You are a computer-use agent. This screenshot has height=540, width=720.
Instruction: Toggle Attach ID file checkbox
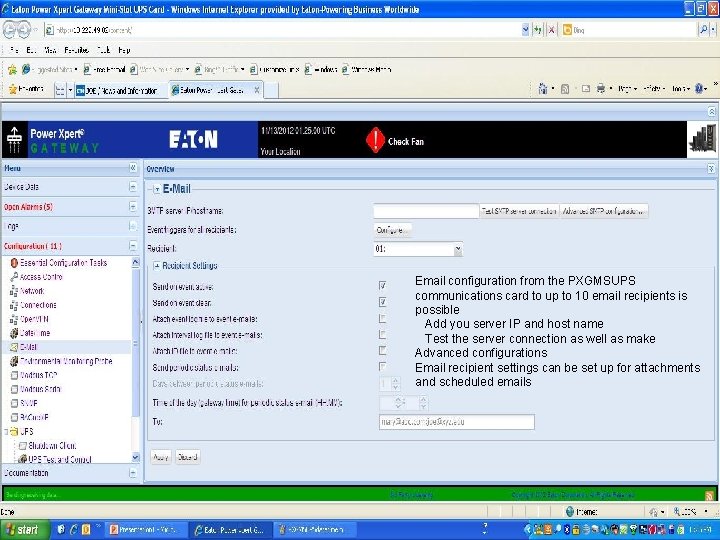(382, 351)
